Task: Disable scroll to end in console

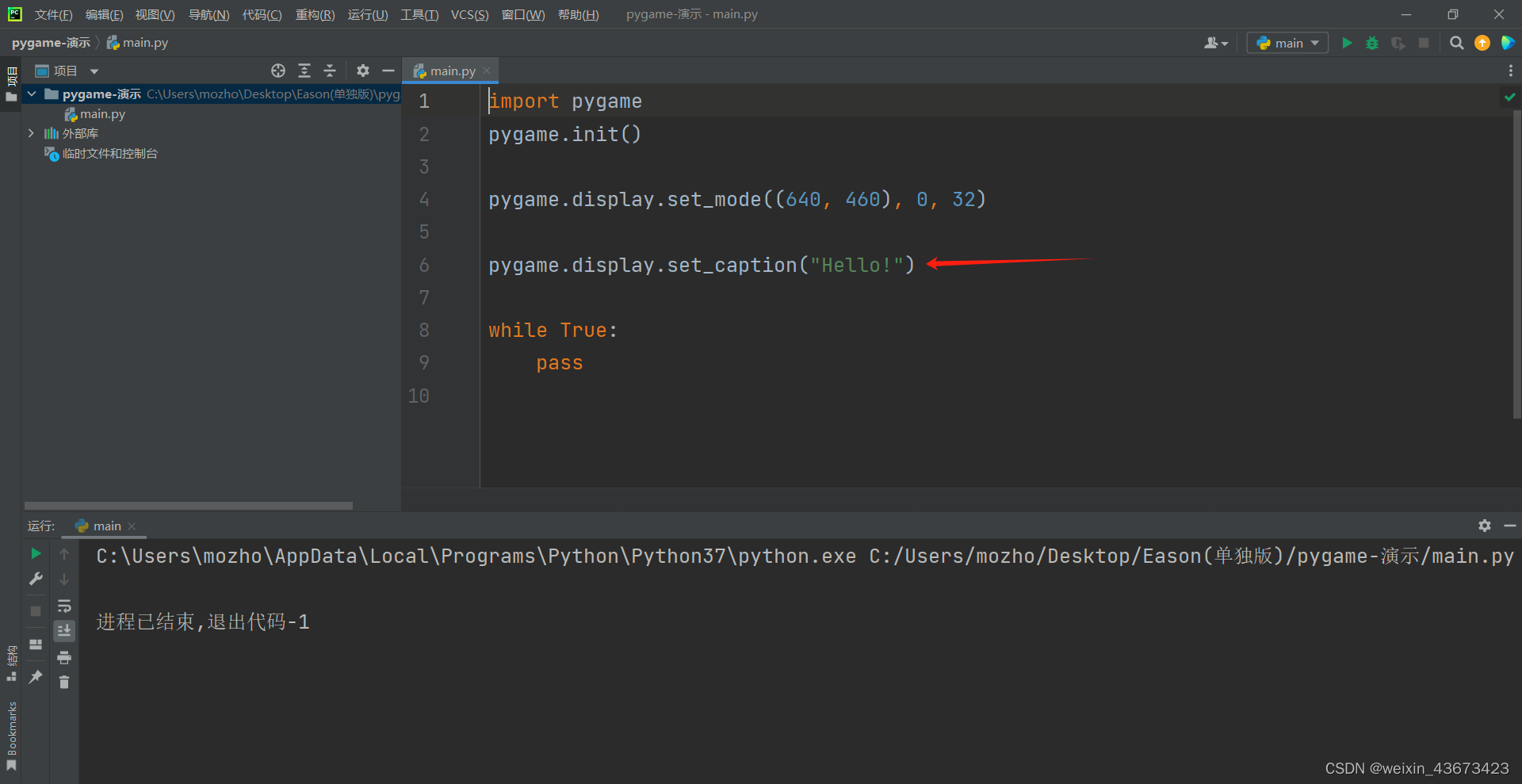Action: click(64, 630)
